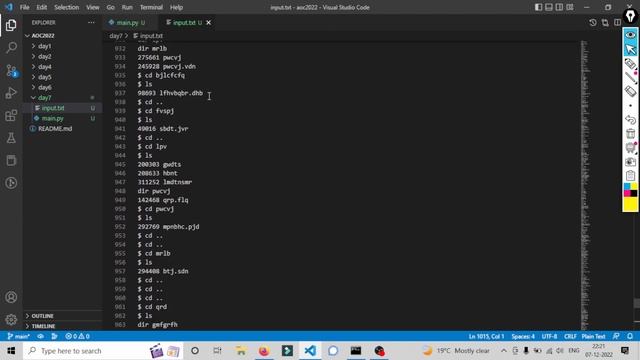Click the eye icon in status bar
640x360 pixels.
point(40,336)
